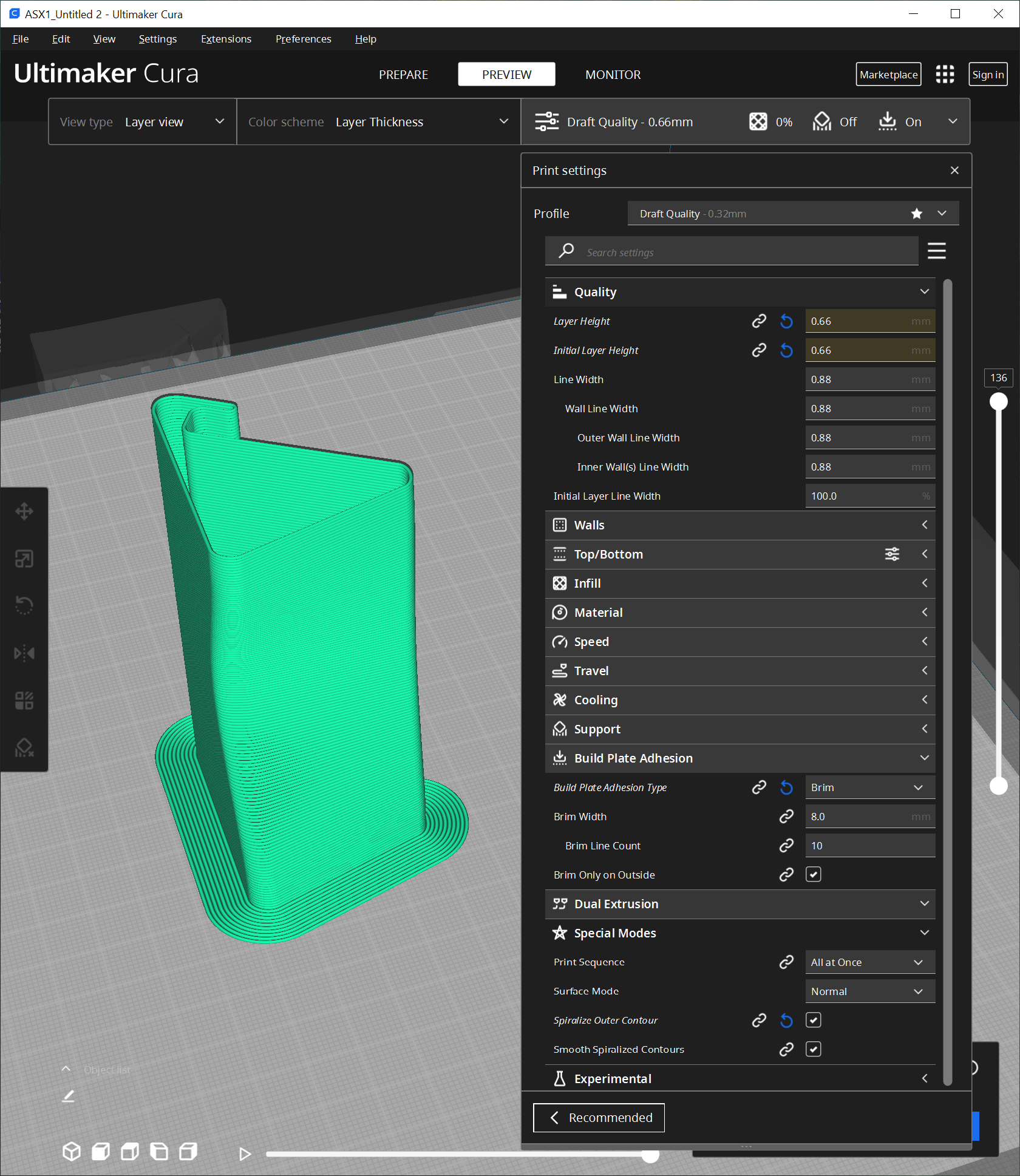1020x1176 pixels.
Task: Select the Rotate tool in left toolbar
Action: click(x=24, y=605)
